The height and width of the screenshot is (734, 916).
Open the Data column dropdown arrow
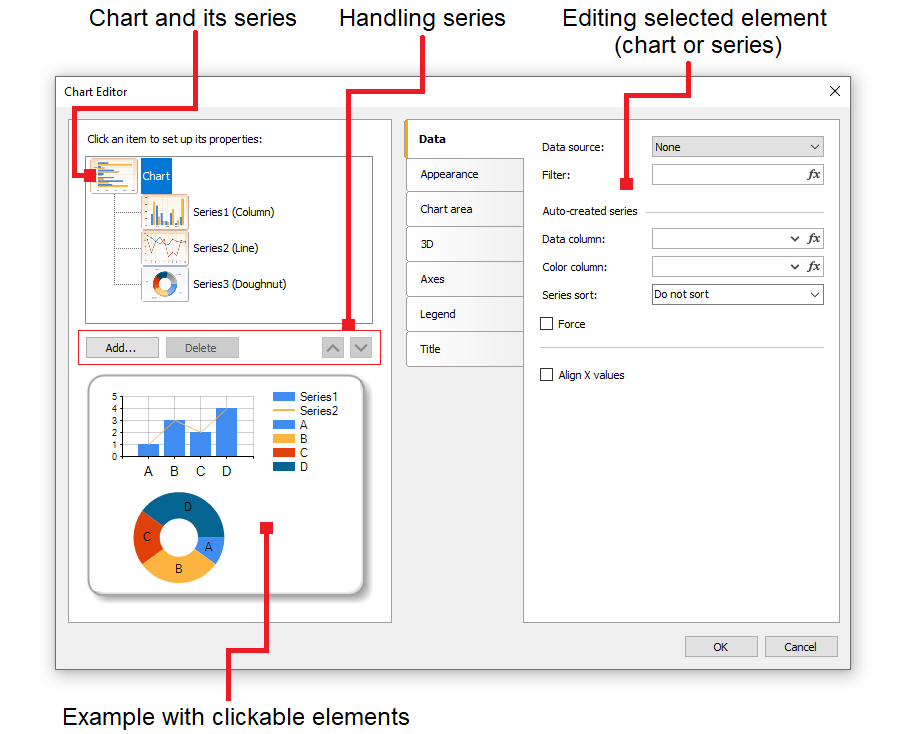pyautogui.click(x=794, y=239)
